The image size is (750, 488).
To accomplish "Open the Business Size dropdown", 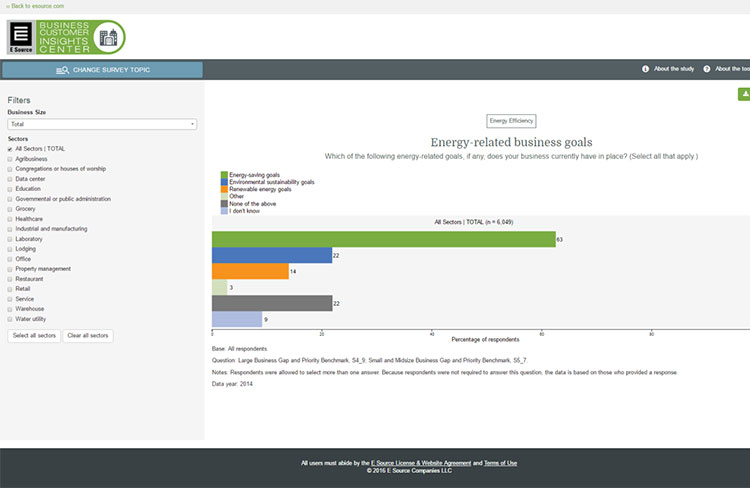I will pos(102,124).
